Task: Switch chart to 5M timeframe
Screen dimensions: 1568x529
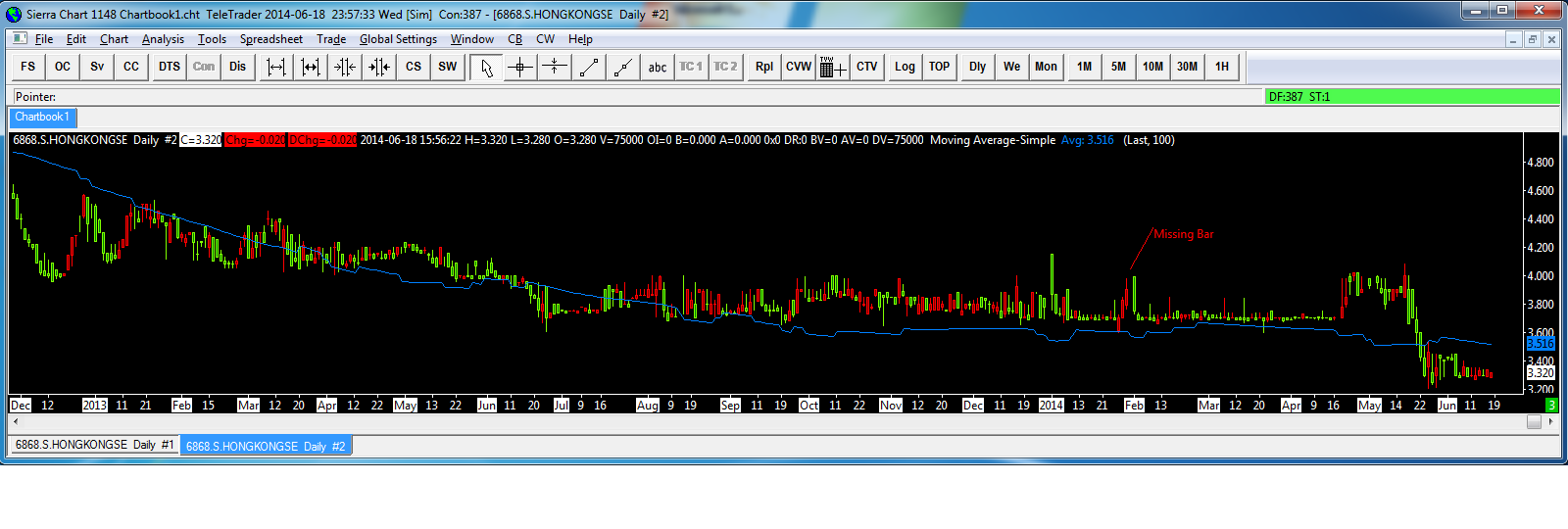Action: pos(1119,67)
